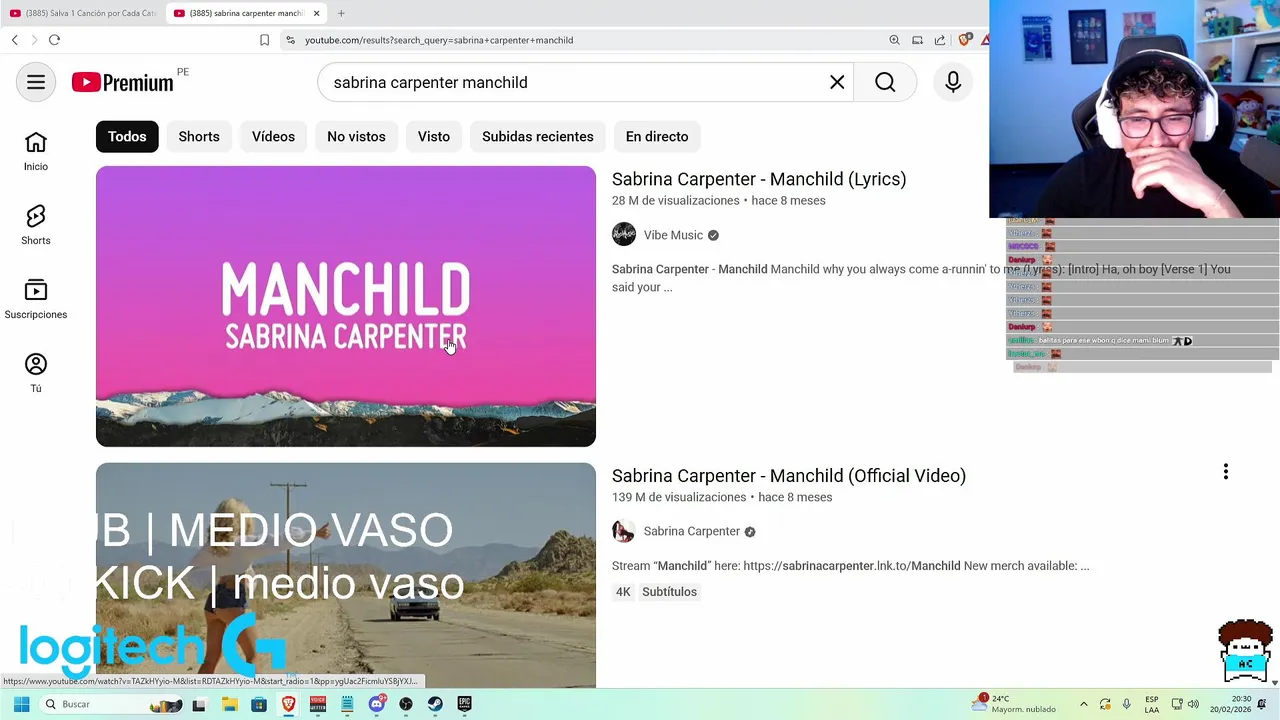Screen dimensions: 1280x720
Task: Click the Subtítulos badge
Action: click(669, 592)
